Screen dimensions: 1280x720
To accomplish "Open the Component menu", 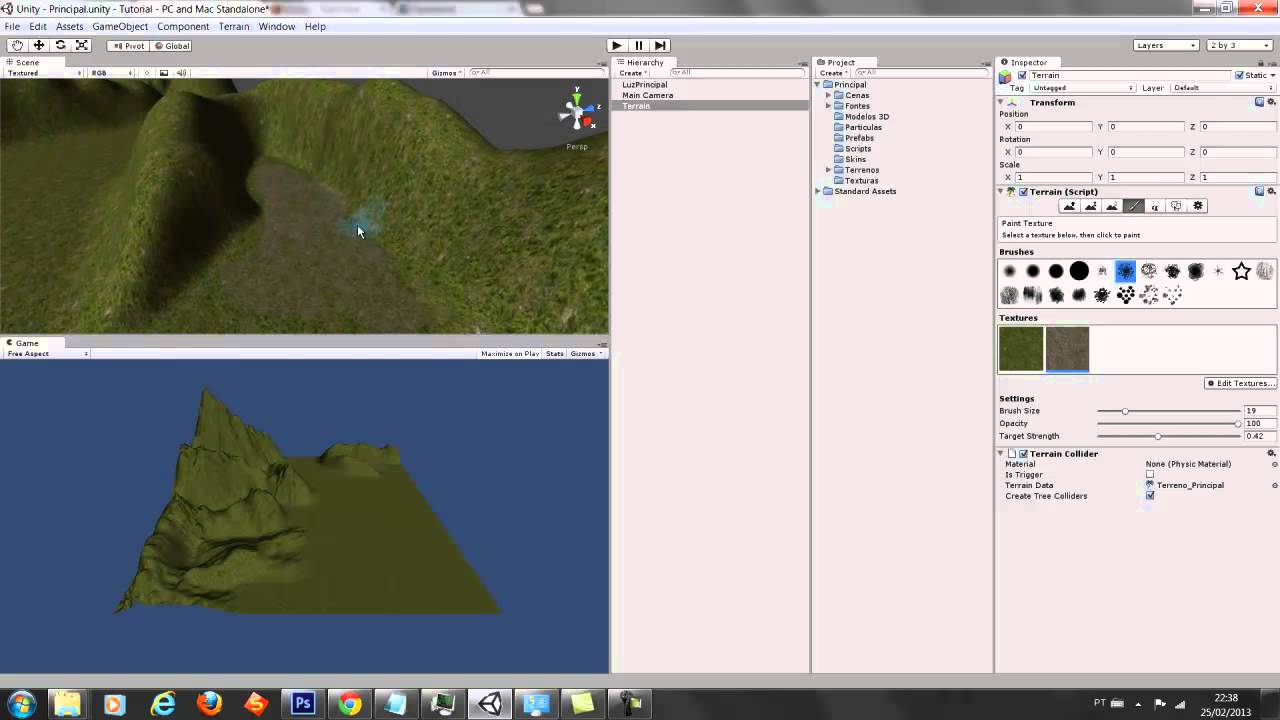I will click(183, 26).
